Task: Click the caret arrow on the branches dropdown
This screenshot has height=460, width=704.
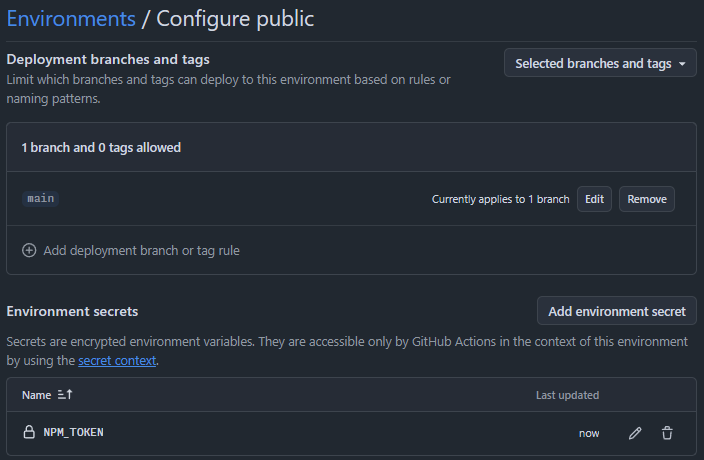Action: 682,64
